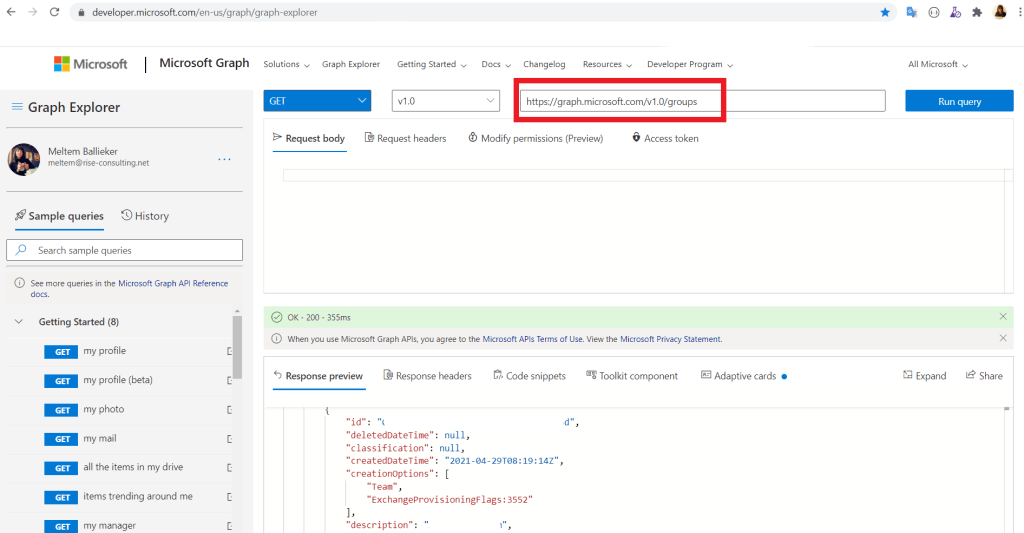Open the three-dot menu beside user profile
1024x533 pixels.
coord(224,159)
